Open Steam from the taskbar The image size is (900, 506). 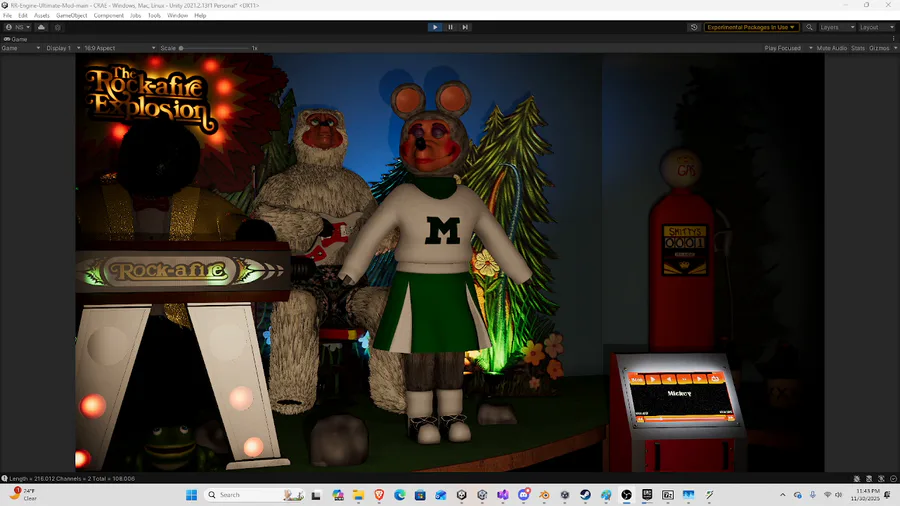(585, 495)
